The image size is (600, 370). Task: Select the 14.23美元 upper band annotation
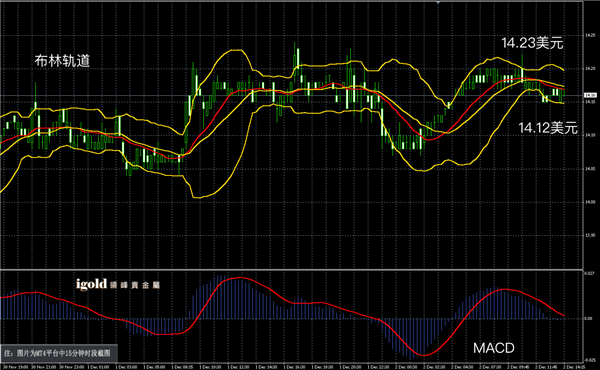[x=532, y=43]
